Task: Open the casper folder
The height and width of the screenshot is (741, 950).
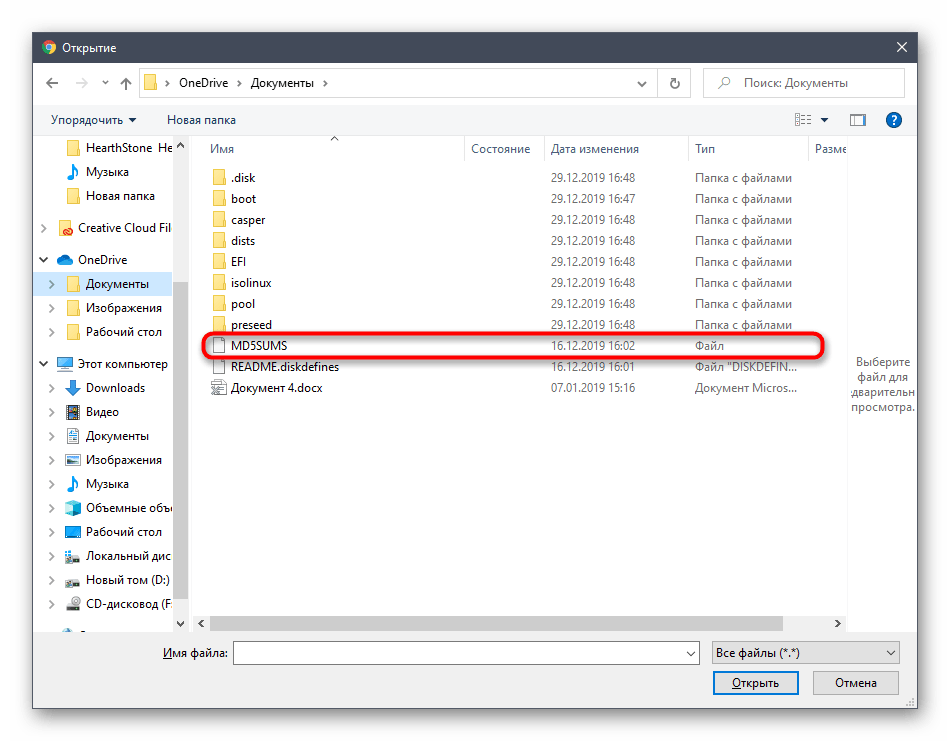Action: coord(248,220)
